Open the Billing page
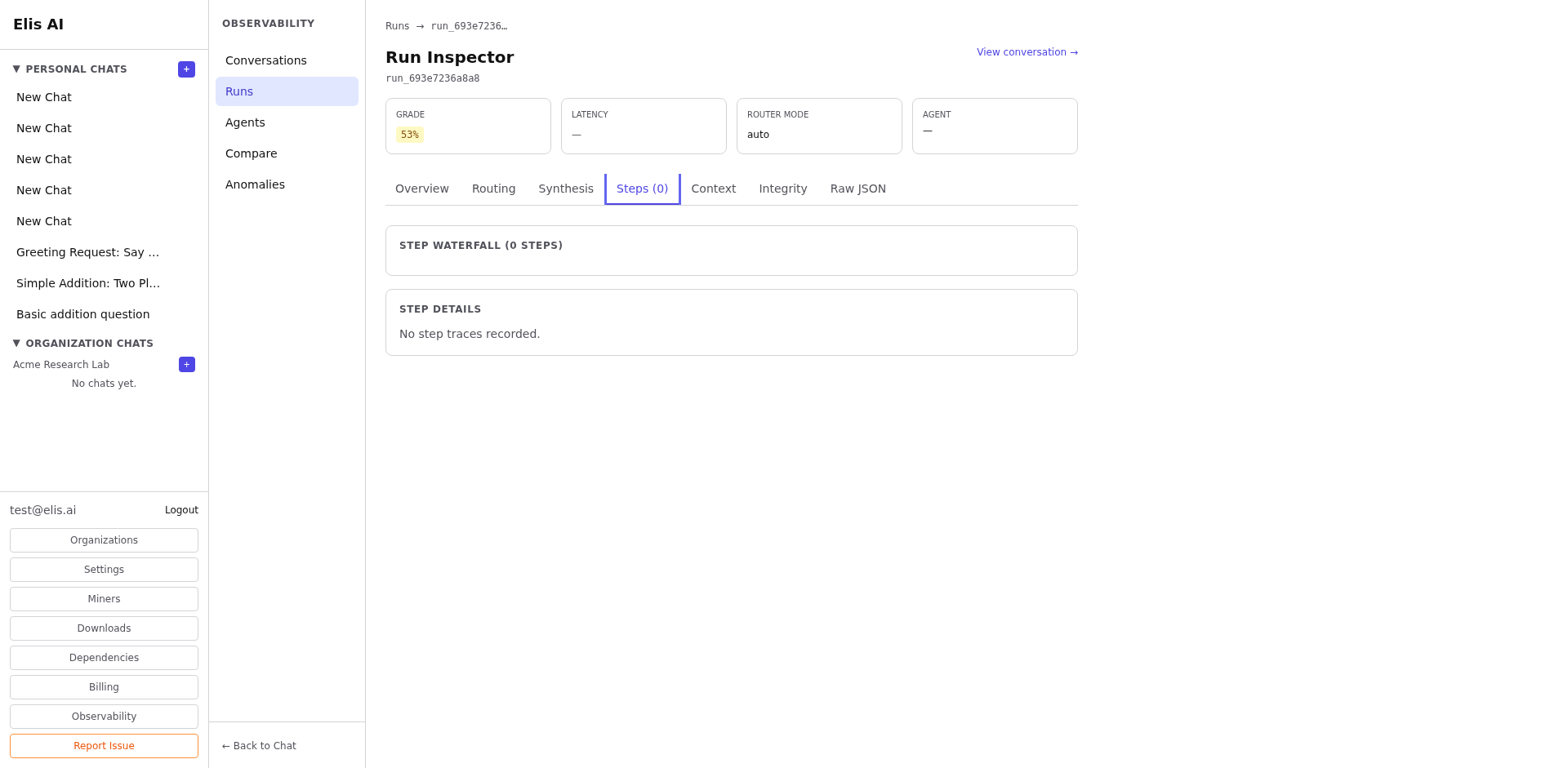 tap(104, 687)
